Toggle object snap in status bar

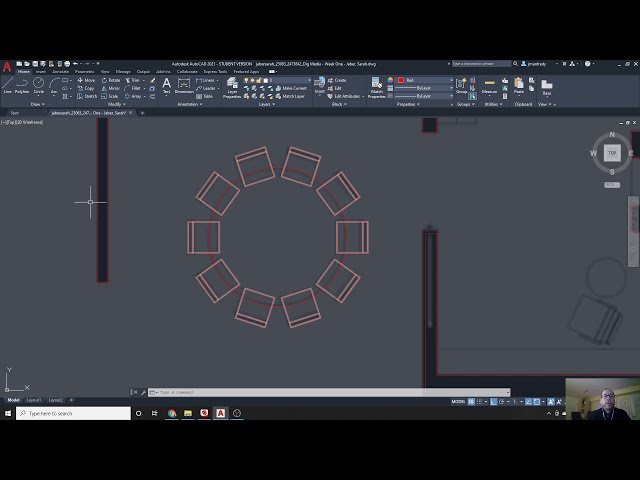click(537, 402)
